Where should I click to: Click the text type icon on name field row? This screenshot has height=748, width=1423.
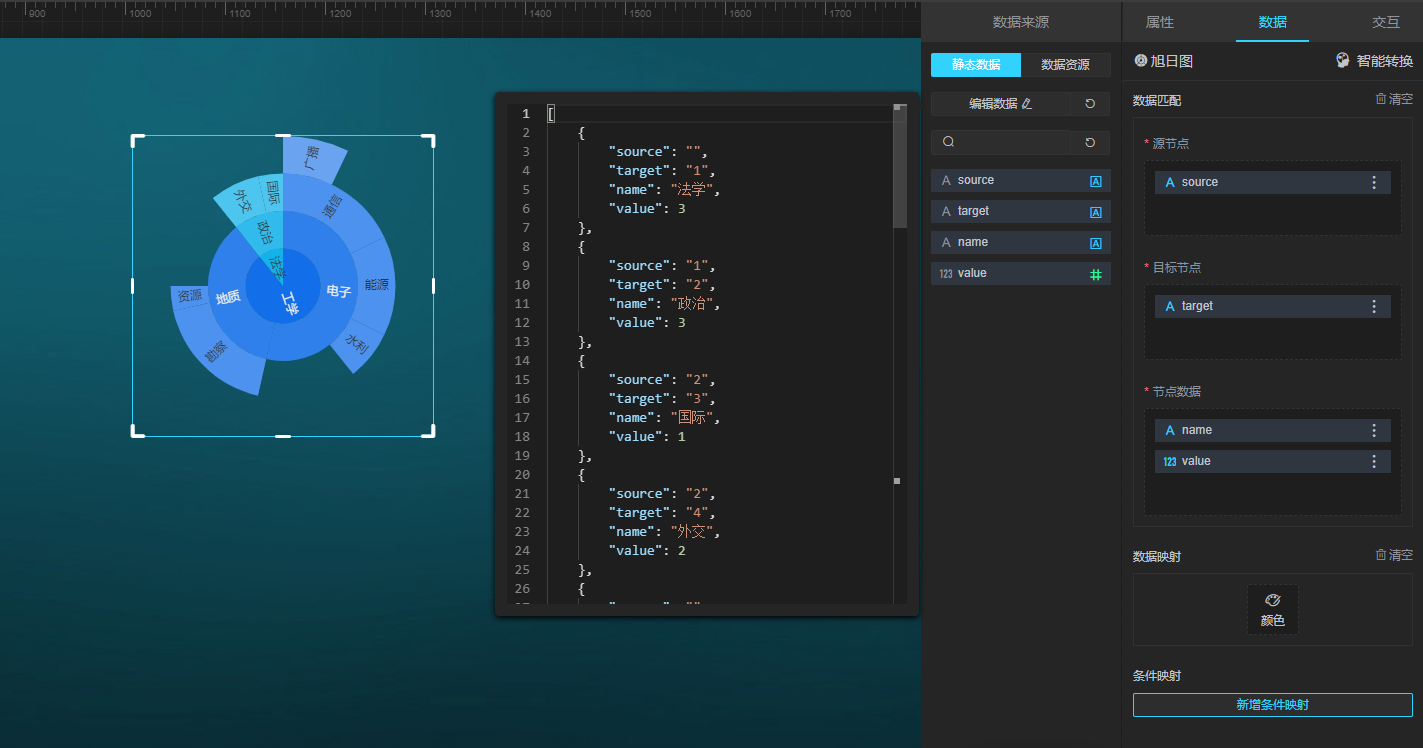tap(1096, 243)
